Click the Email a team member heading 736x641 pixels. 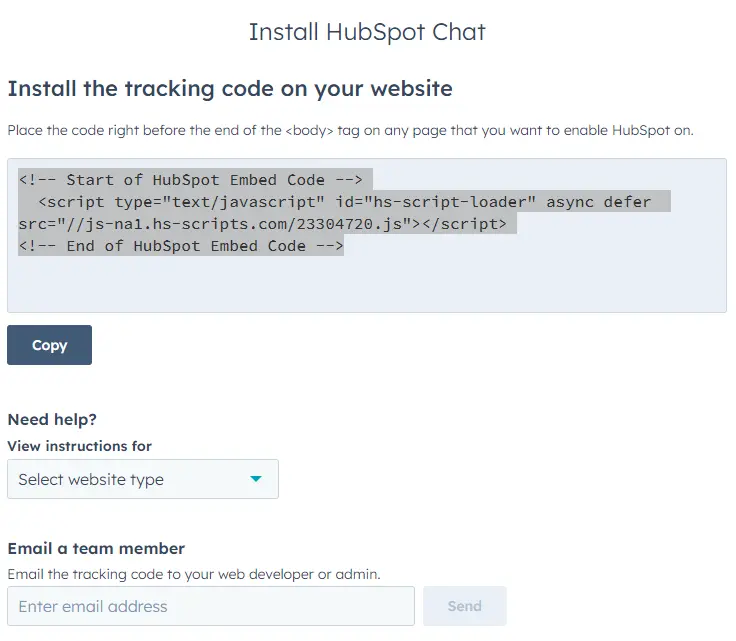tap(96, 548)
